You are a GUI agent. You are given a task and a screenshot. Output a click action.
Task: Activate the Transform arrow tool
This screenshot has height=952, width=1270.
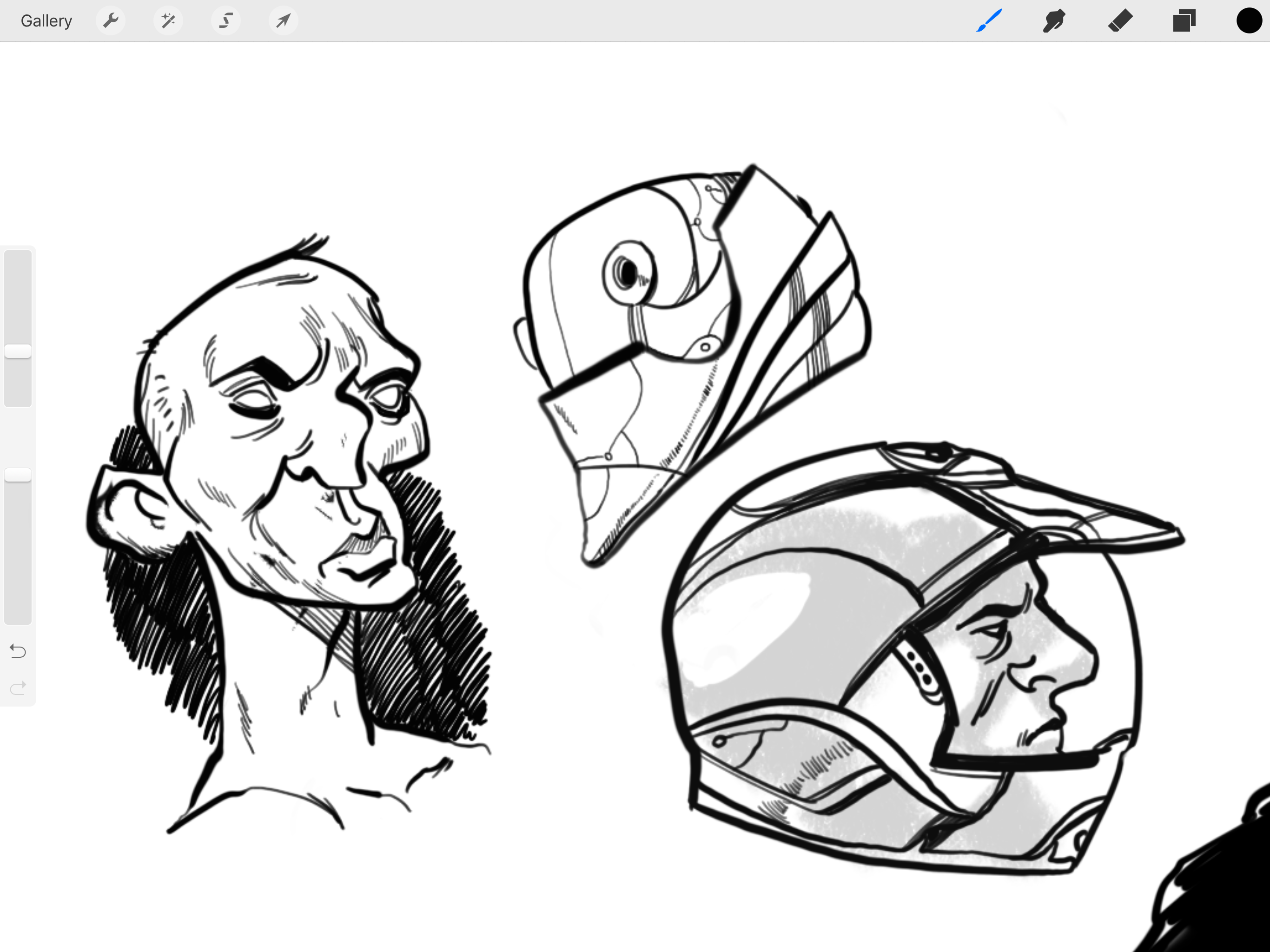click(x=283, y=20)
